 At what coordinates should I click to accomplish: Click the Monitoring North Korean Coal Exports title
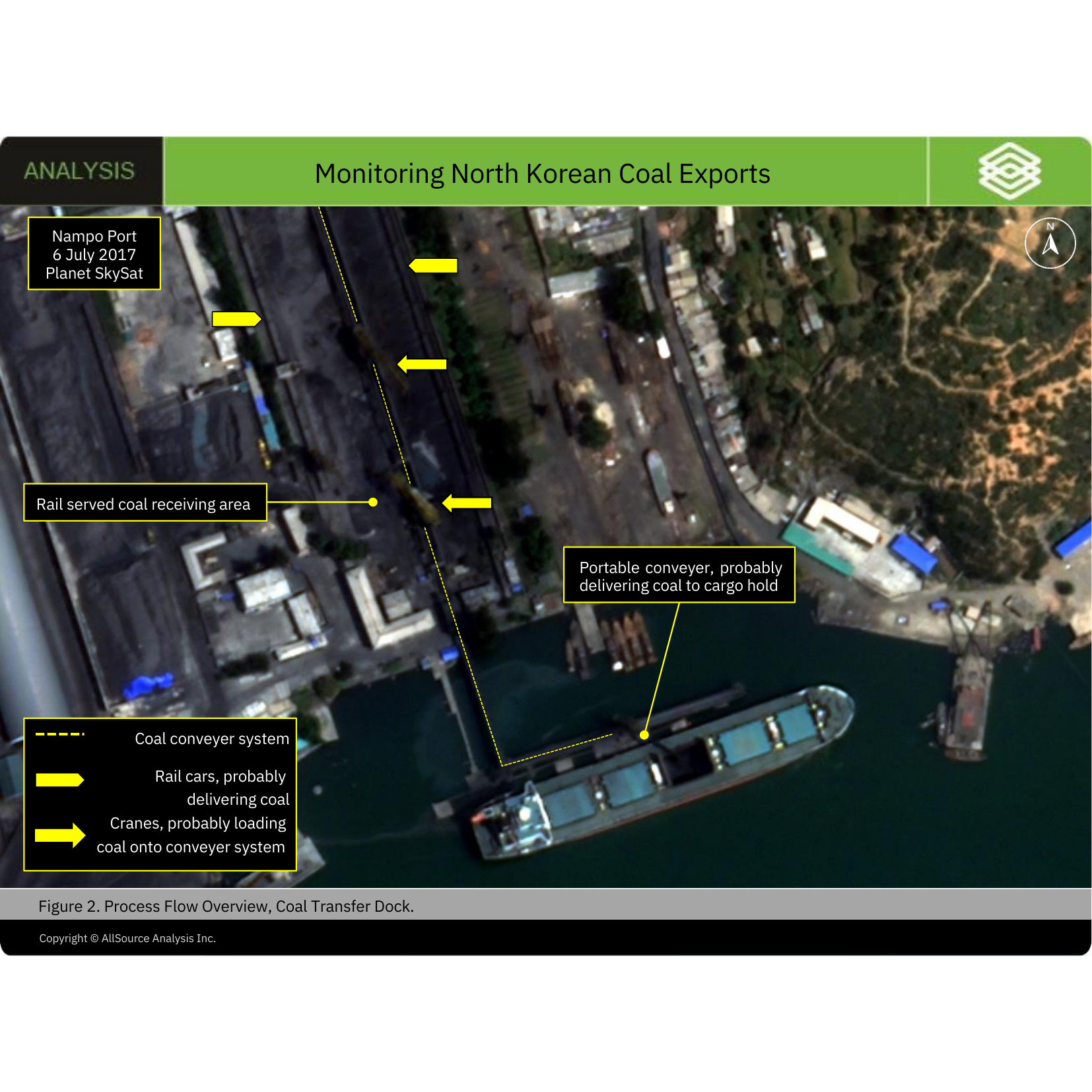pyautogui.click(x=543, y=174)
